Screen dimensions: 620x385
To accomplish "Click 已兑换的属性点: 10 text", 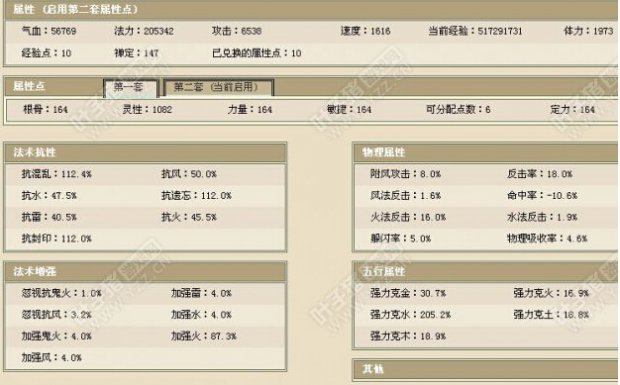I will [257, 53].
